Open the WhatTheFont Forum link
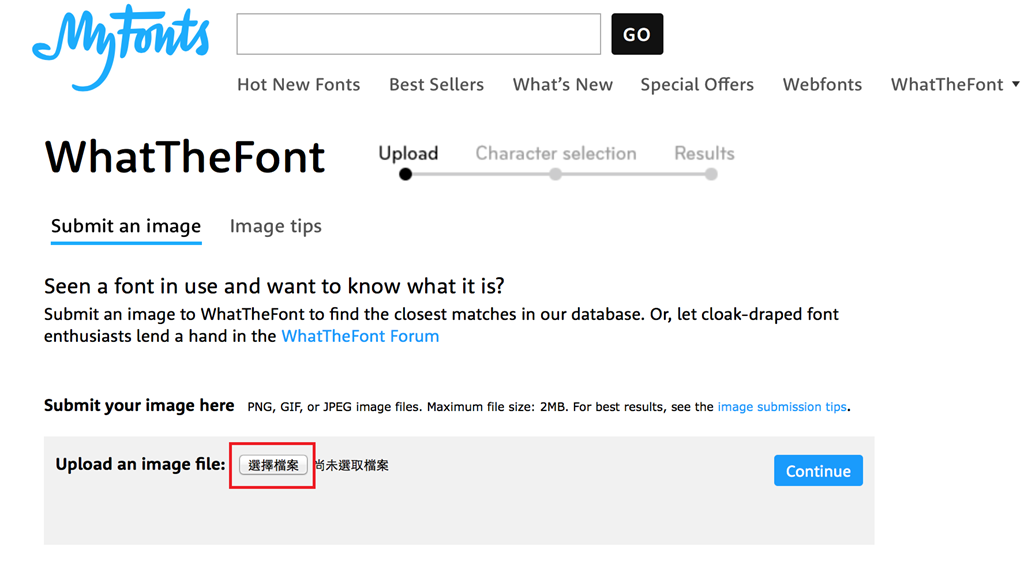The height and width of the screenshot is (569, 1024). pos(360,336)
